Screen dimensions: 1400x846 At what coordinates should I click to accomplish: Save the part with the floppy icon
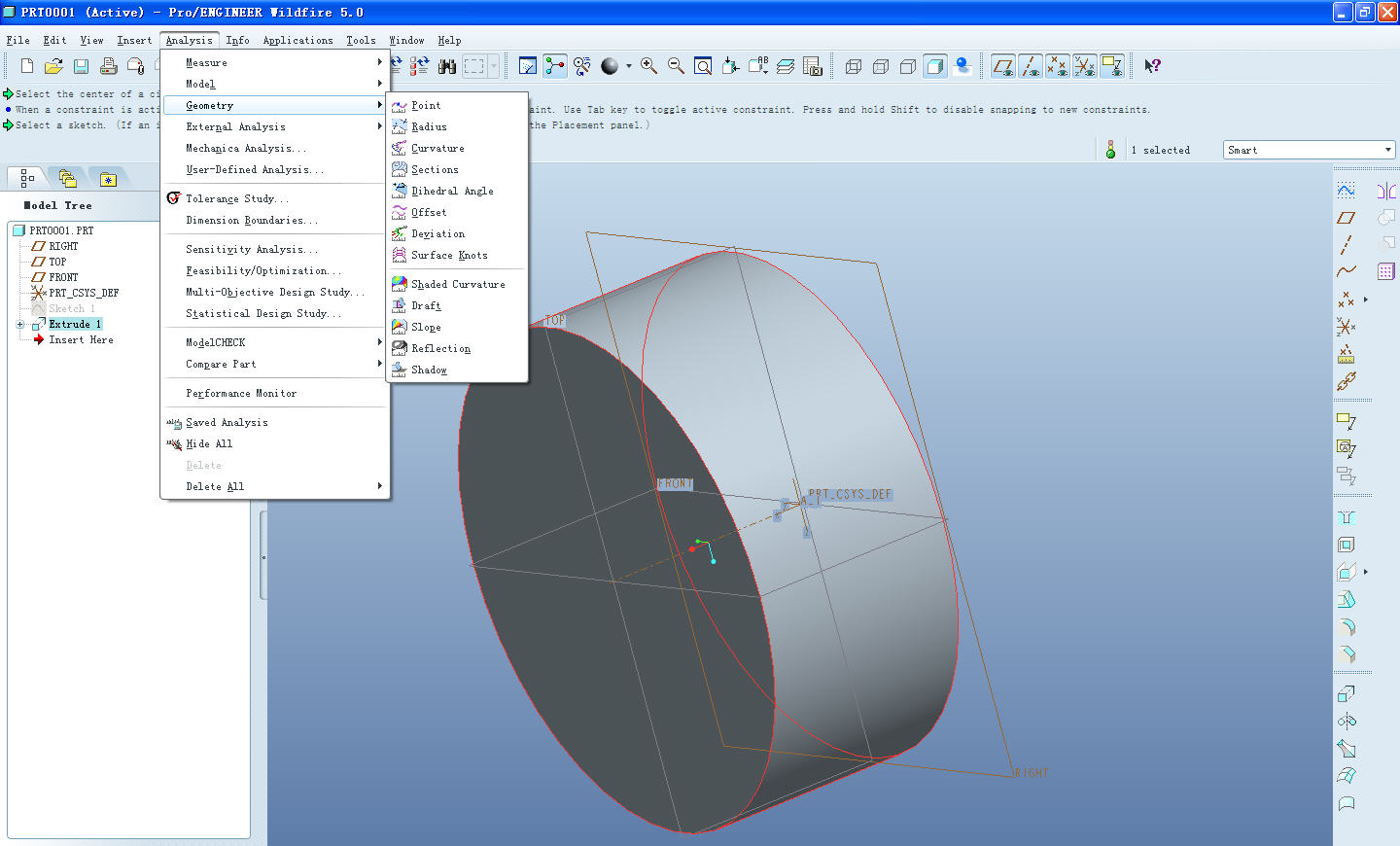pyautogui.click(x=81, y=66)
